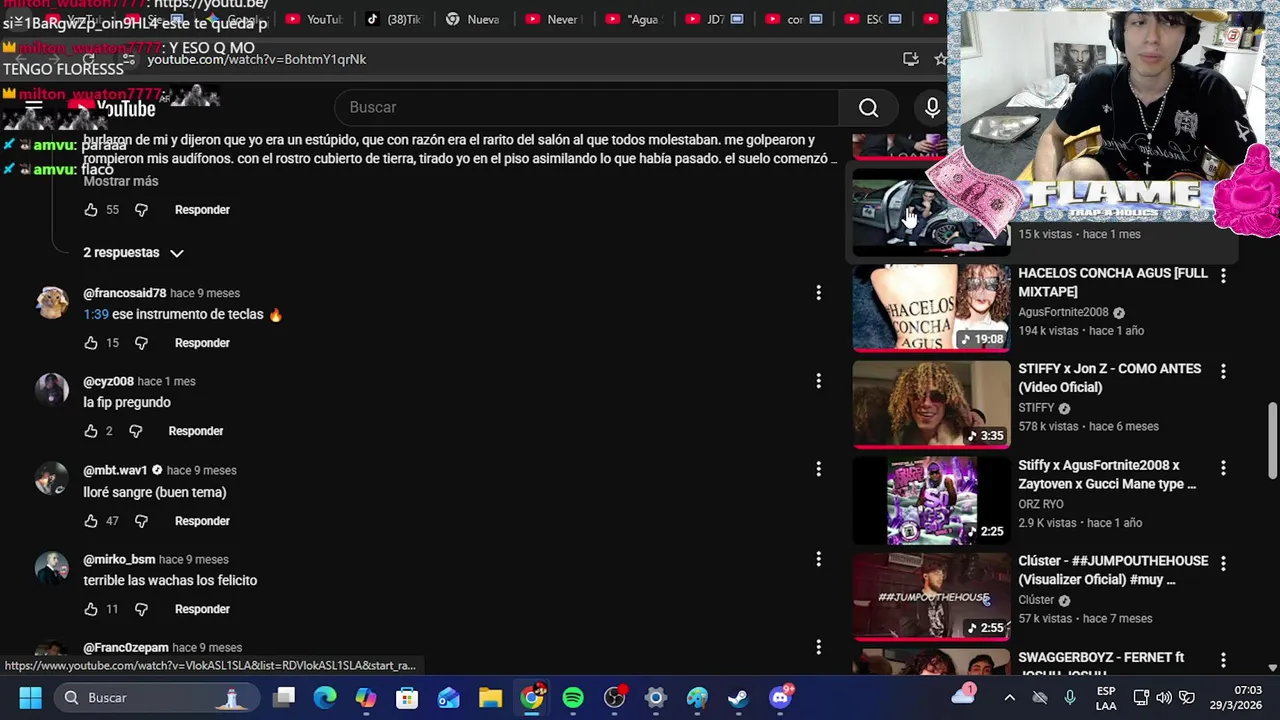
Task: Like the comment by @mirko_bsm
Action: pos(91,609)
